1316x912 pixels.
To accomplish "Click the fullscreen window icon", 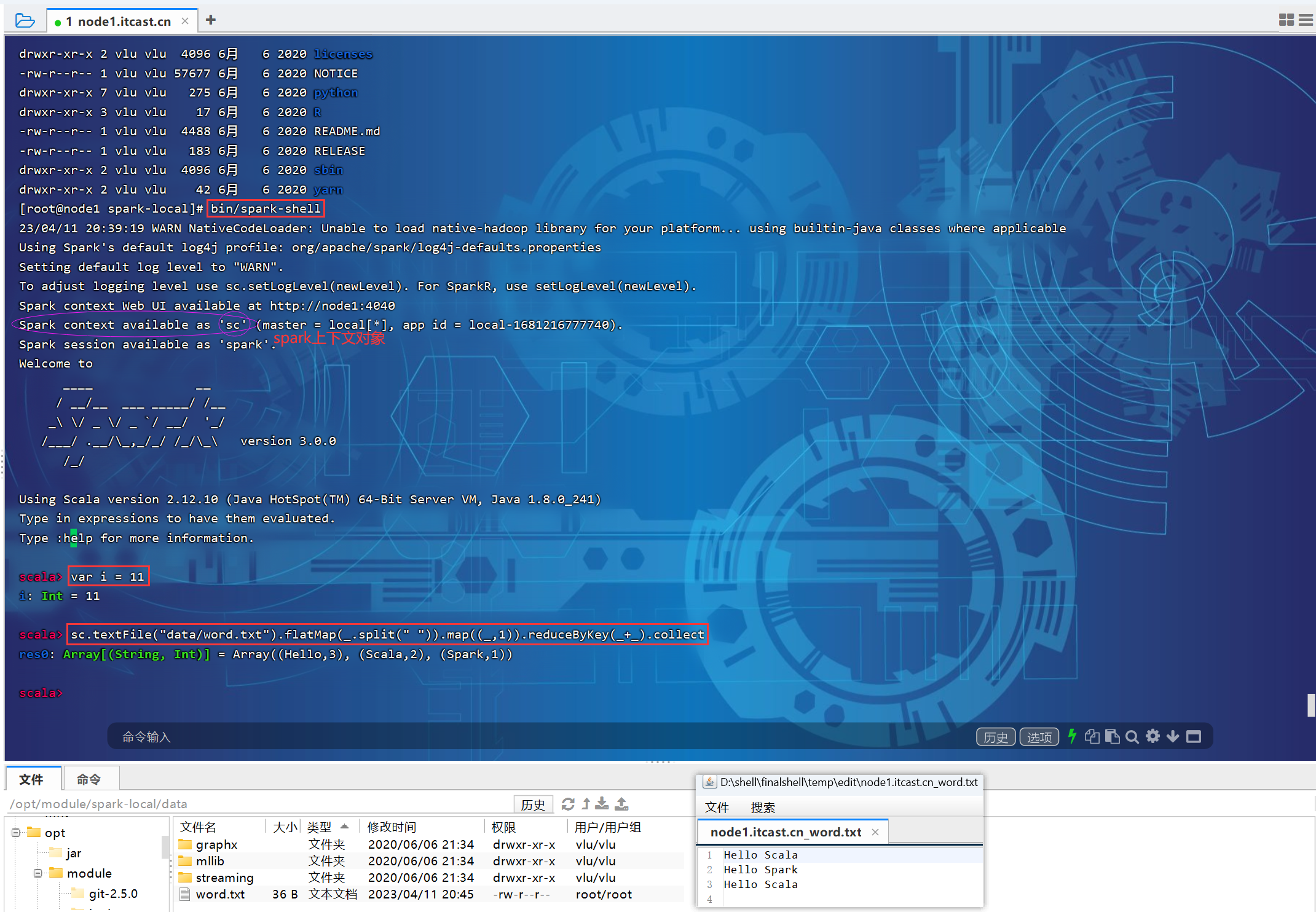I will click(x=1194, y=736).
